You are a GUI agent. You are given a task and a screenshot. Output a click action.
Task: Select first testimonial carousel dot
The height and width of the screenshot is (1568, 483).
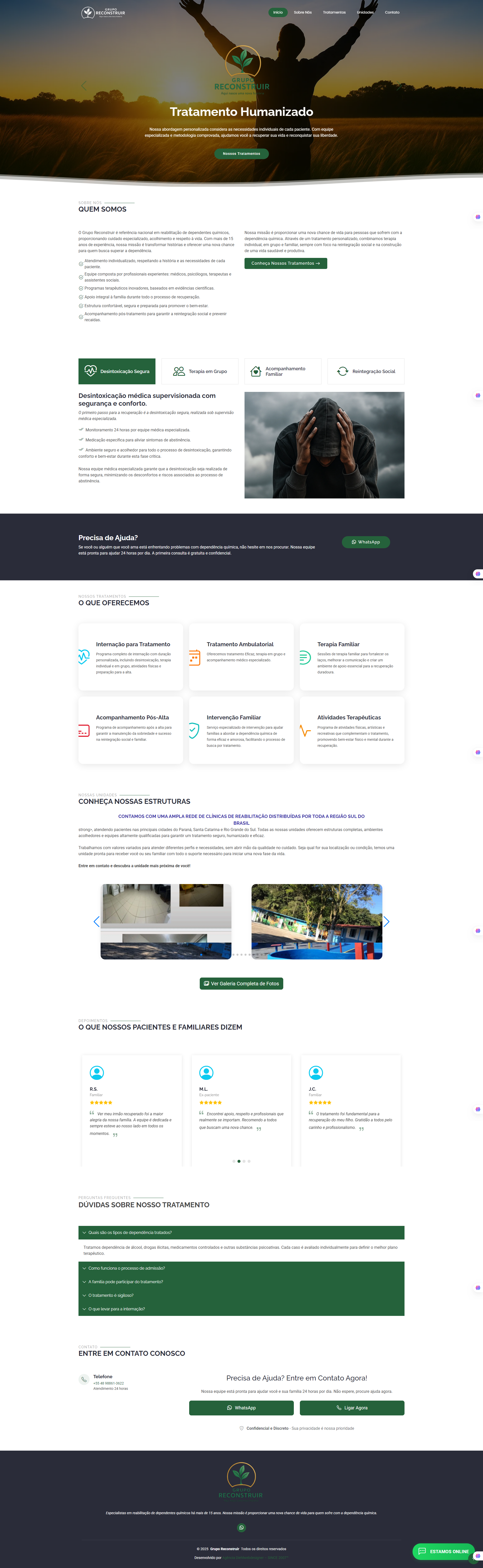coord(234,1161)
